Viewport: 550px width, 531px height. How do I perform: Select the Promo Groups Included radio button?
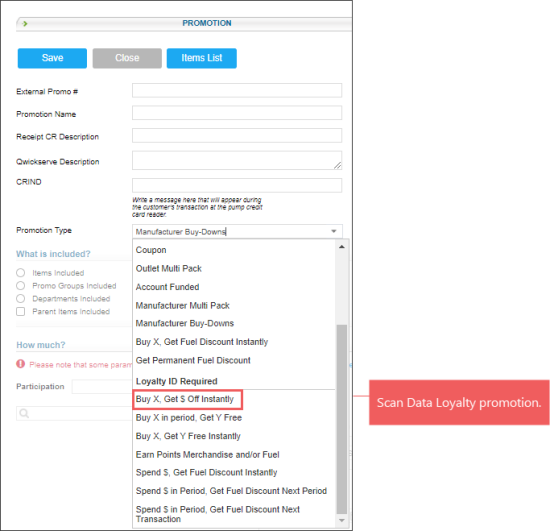pos(21,285)
